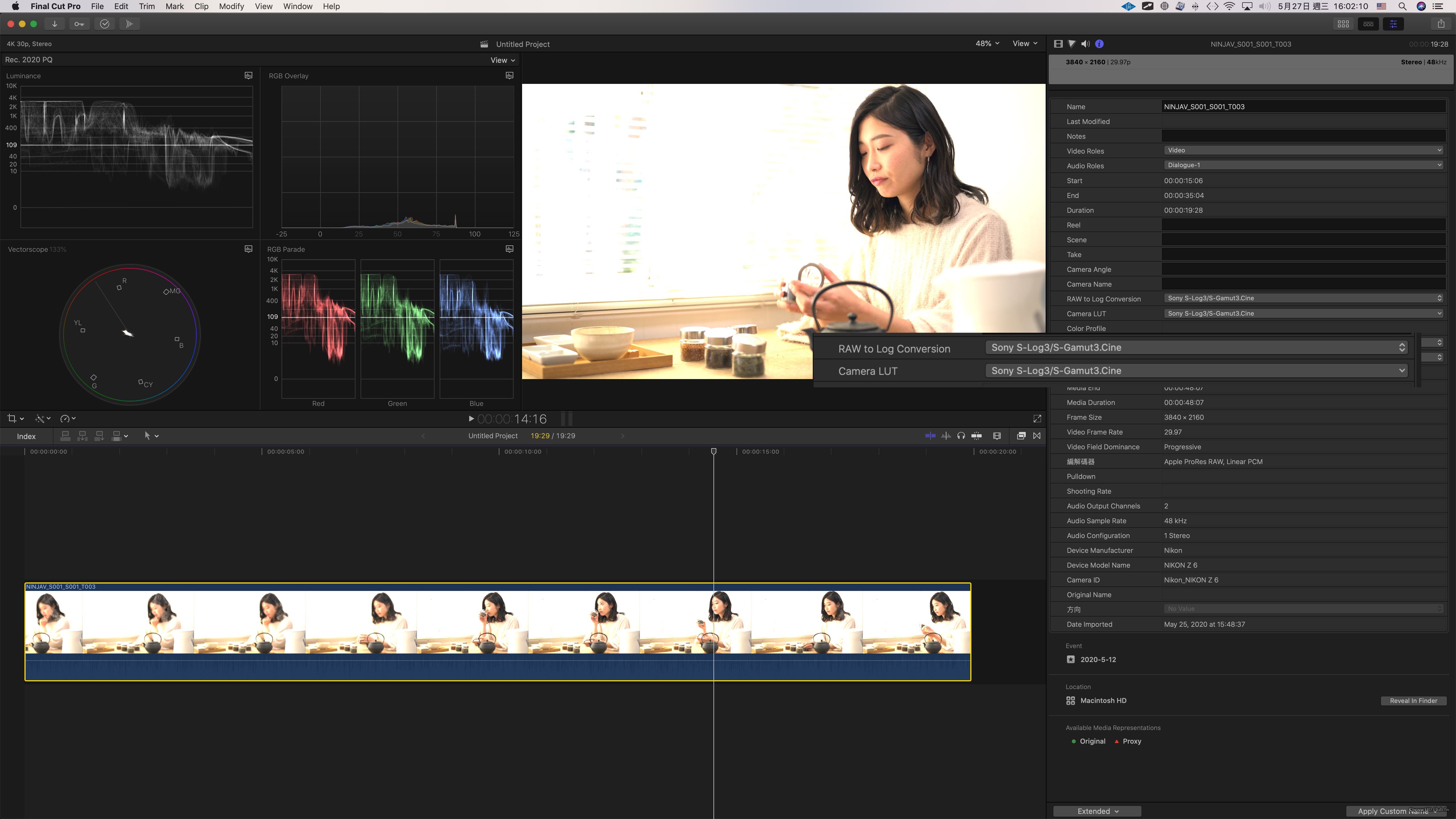Click the playhead marker on timeline ruler
Screen dimensions: 1456x819
713,451
